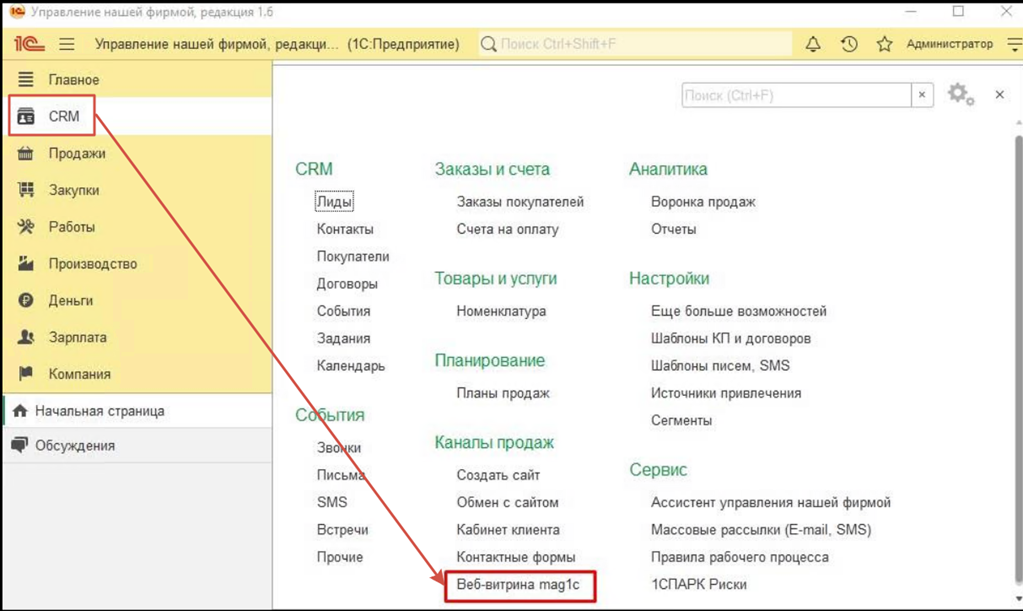The height and width of the screenshot is (611, 1023).
Task: Open Счета на оплату
Action: coord(508,229)
